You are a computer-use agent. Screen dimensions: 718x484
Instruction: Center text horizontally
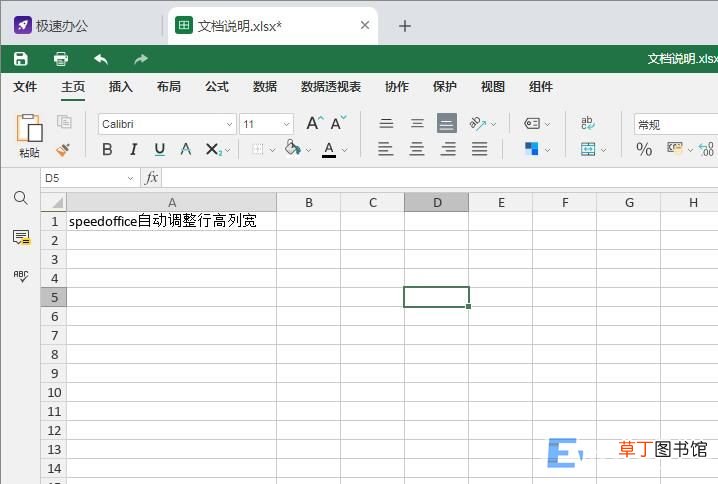tap(417, 149)
